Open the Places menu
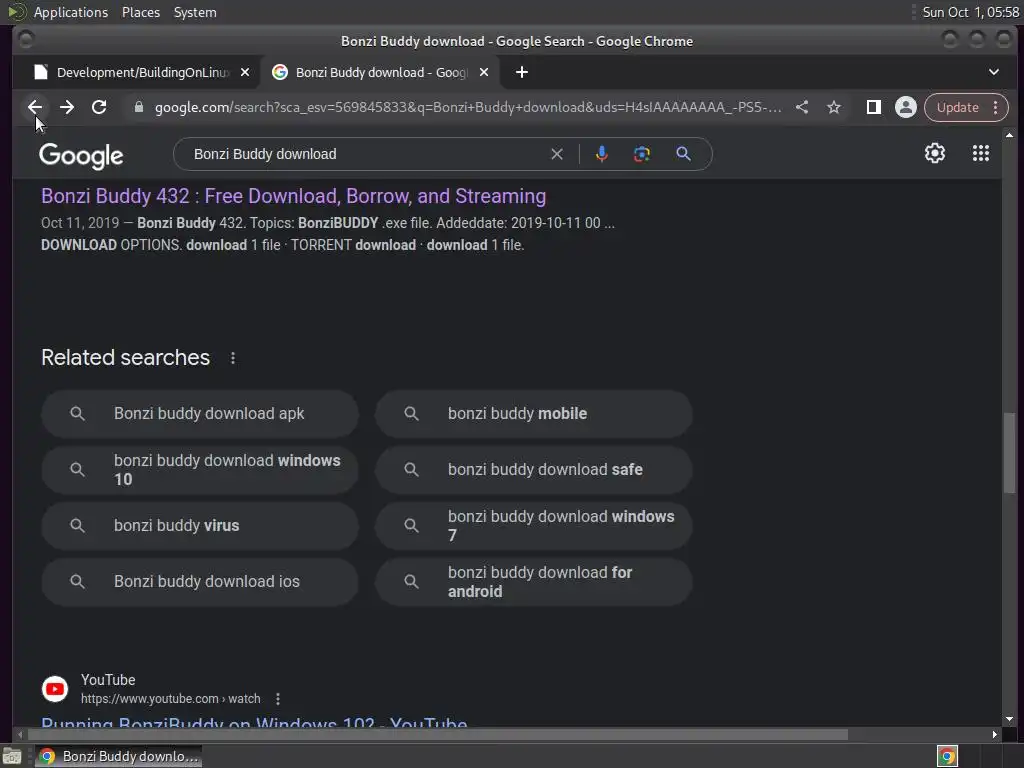Screen dimensions: 1024x768 point(140,12)
